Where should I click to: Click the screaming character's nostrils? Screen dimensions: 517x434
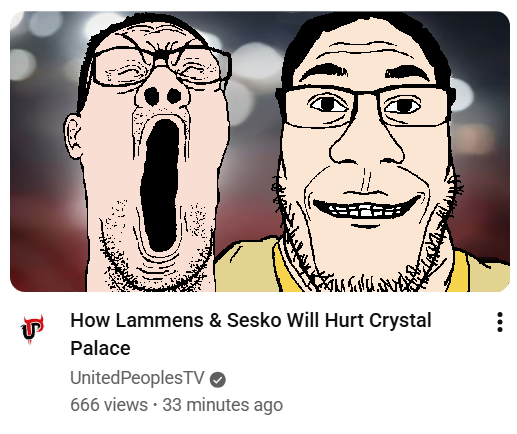pos(163,96)
